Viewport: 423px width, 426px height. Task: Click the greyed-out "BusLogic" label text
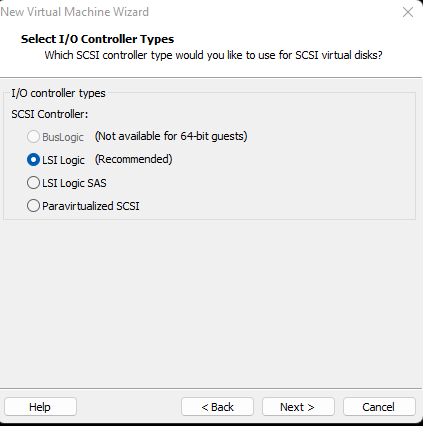tap(63, 137)
